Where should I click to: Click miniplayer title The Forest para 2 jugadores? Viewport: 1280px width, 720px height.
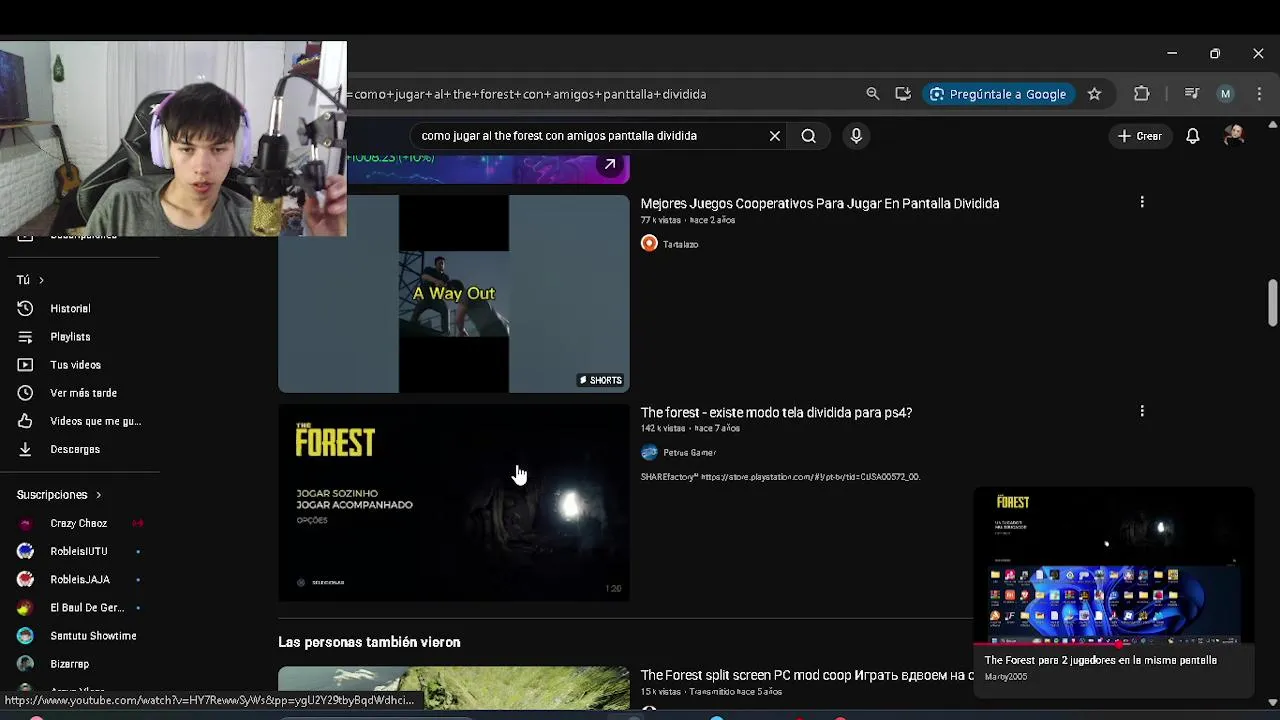point(1100,660)
